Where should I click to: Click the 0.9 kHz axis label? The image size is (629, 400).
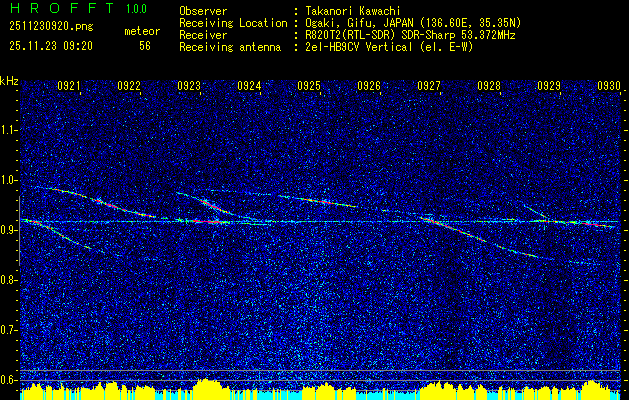point(8,230)
